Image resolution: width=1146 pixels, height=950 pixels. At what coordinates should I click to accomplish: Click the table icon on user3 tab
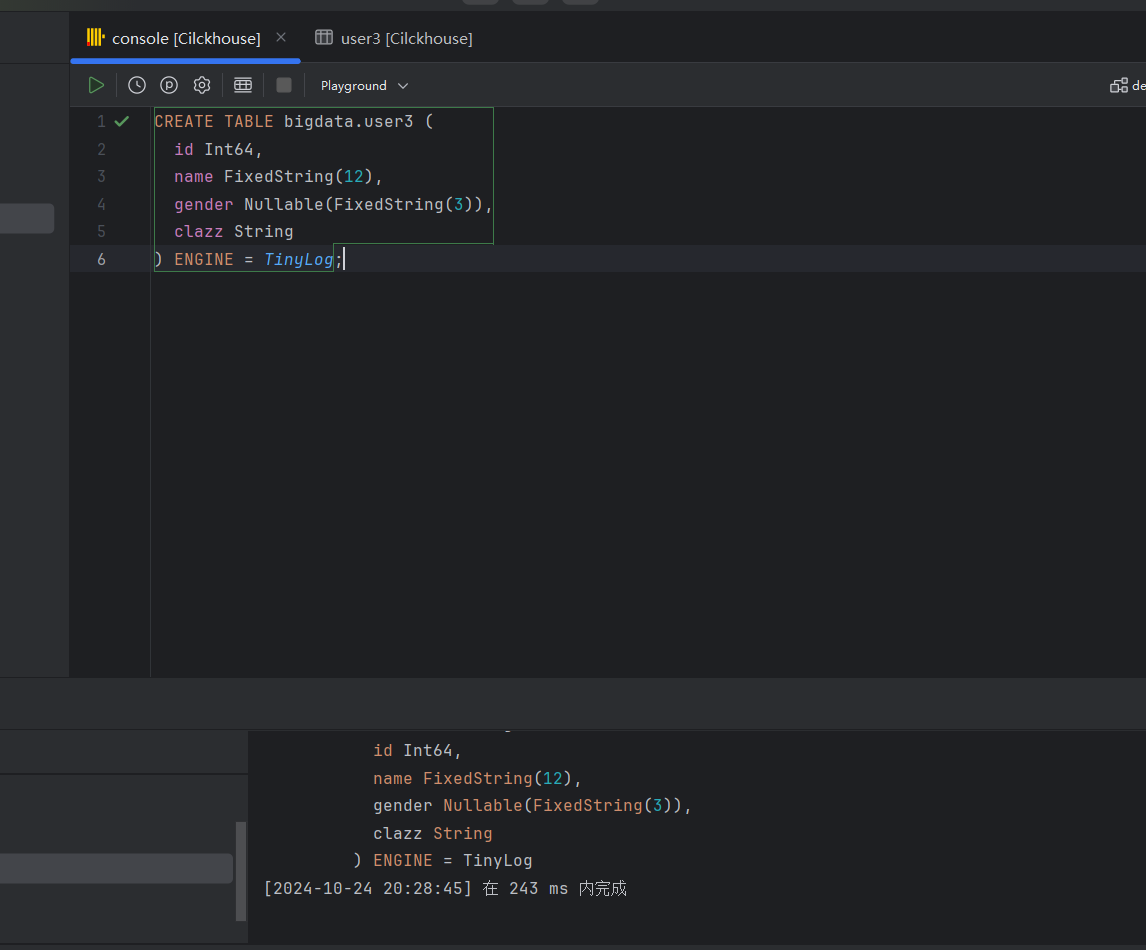click(x=324, y=37)
